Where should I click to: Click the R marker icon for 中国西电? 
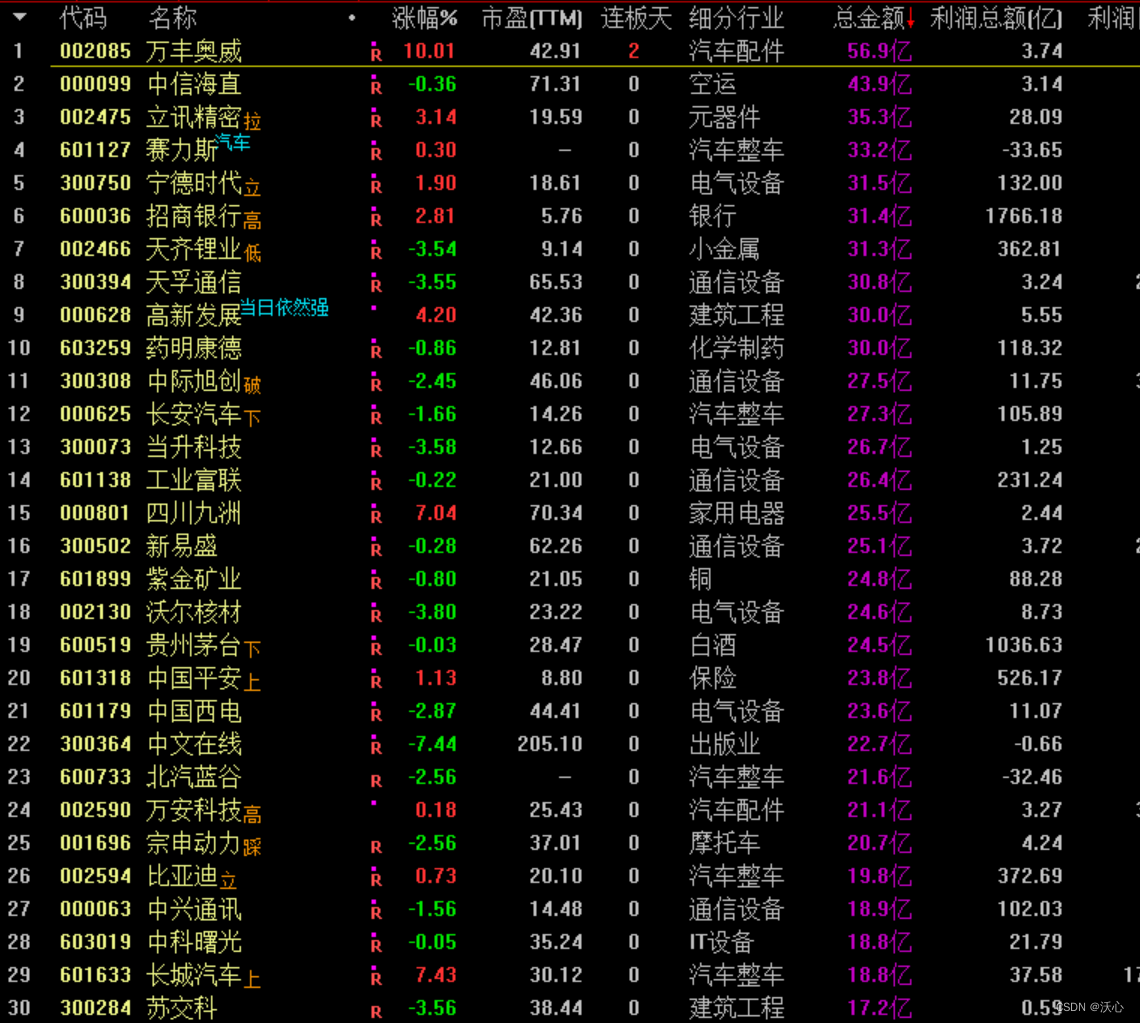[x=376, y=712]
